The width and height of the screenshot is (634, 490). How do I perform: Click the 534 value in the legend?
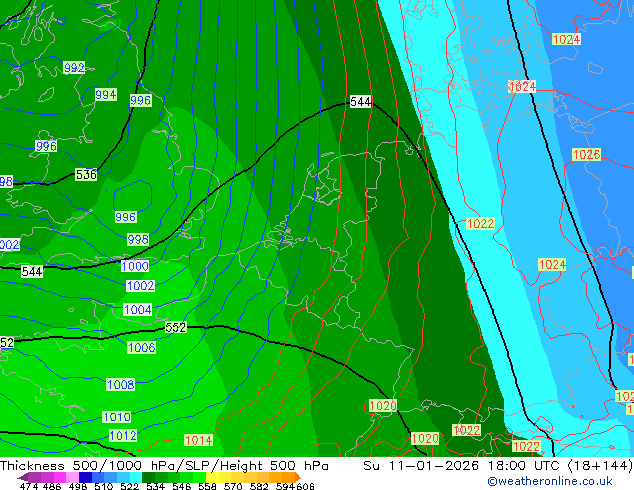point(153,486)
